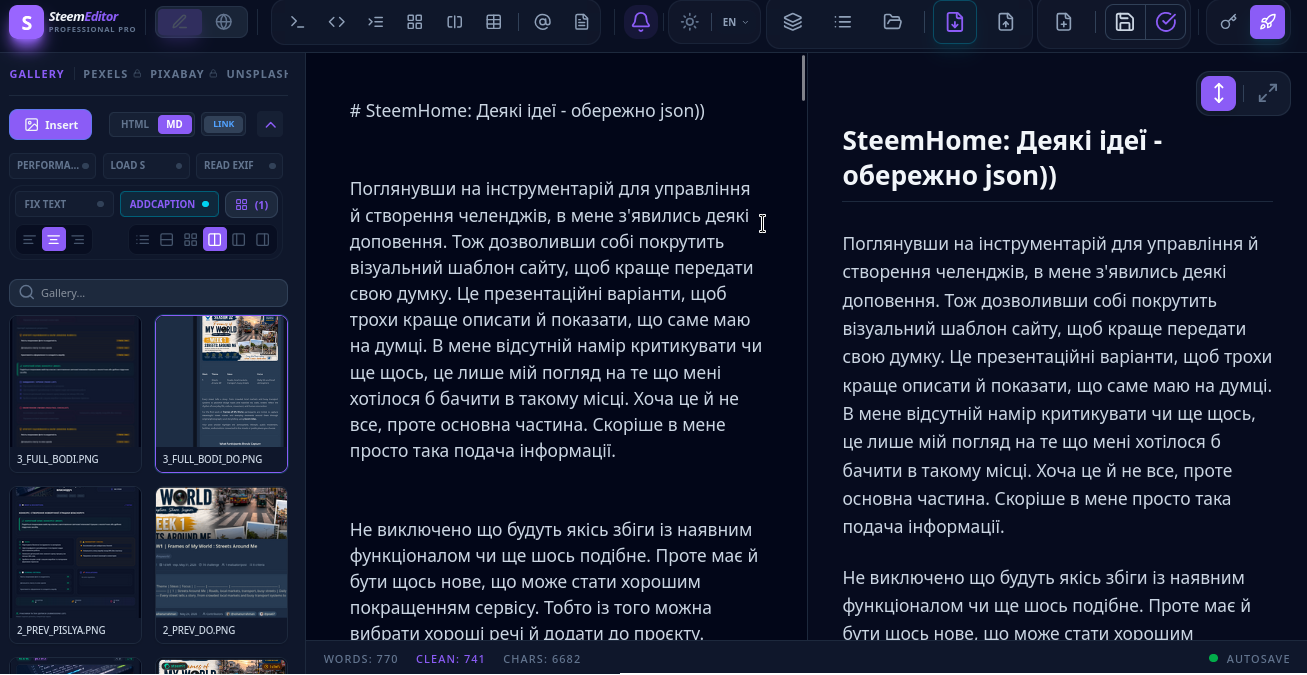Image resolution: width=1307 pixels, height=675 pixels.
Task: Click the purple Insert button
Action: (51, 125)
